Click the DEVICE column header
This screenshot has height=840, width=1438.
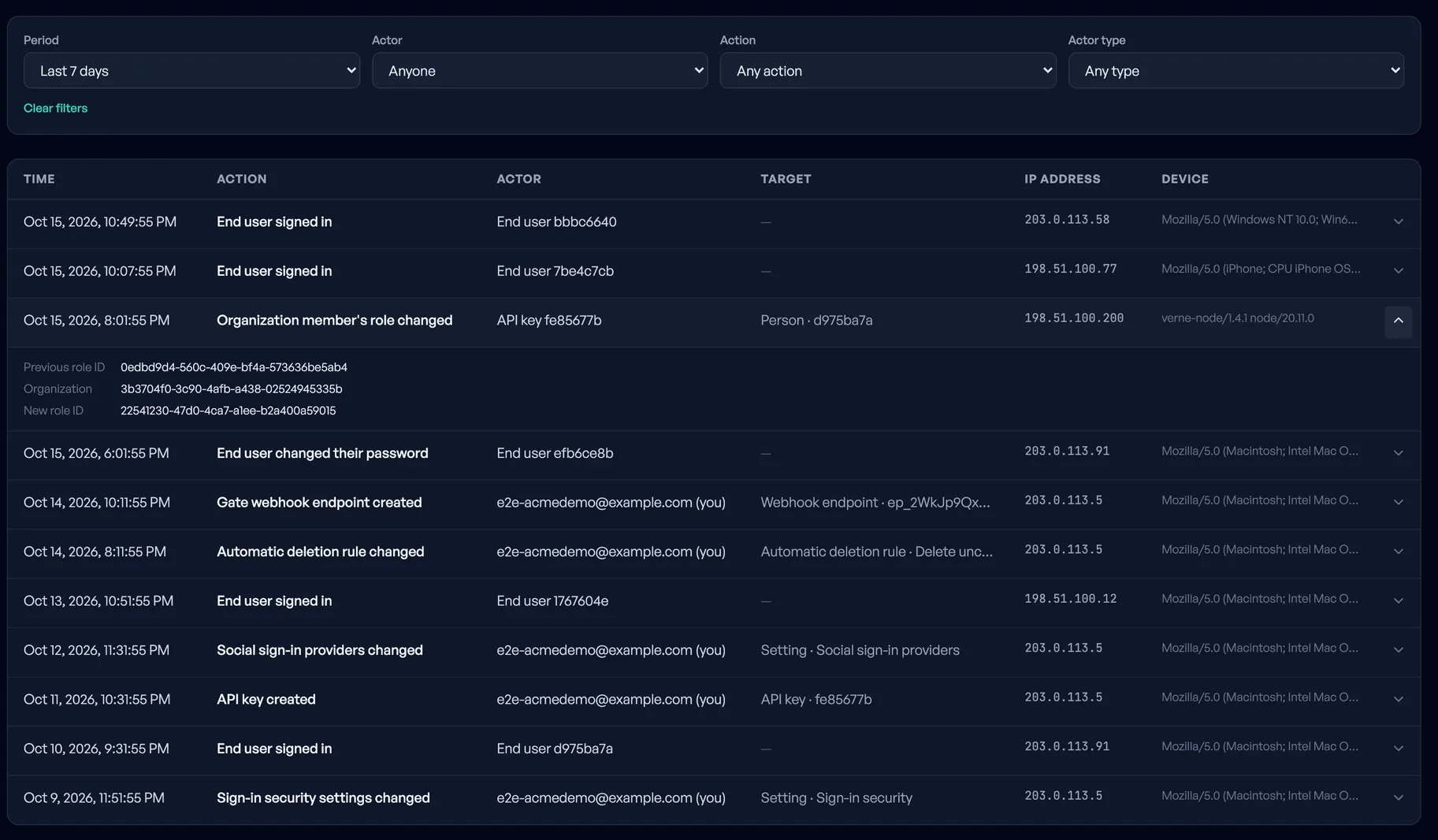(1185, 179)
